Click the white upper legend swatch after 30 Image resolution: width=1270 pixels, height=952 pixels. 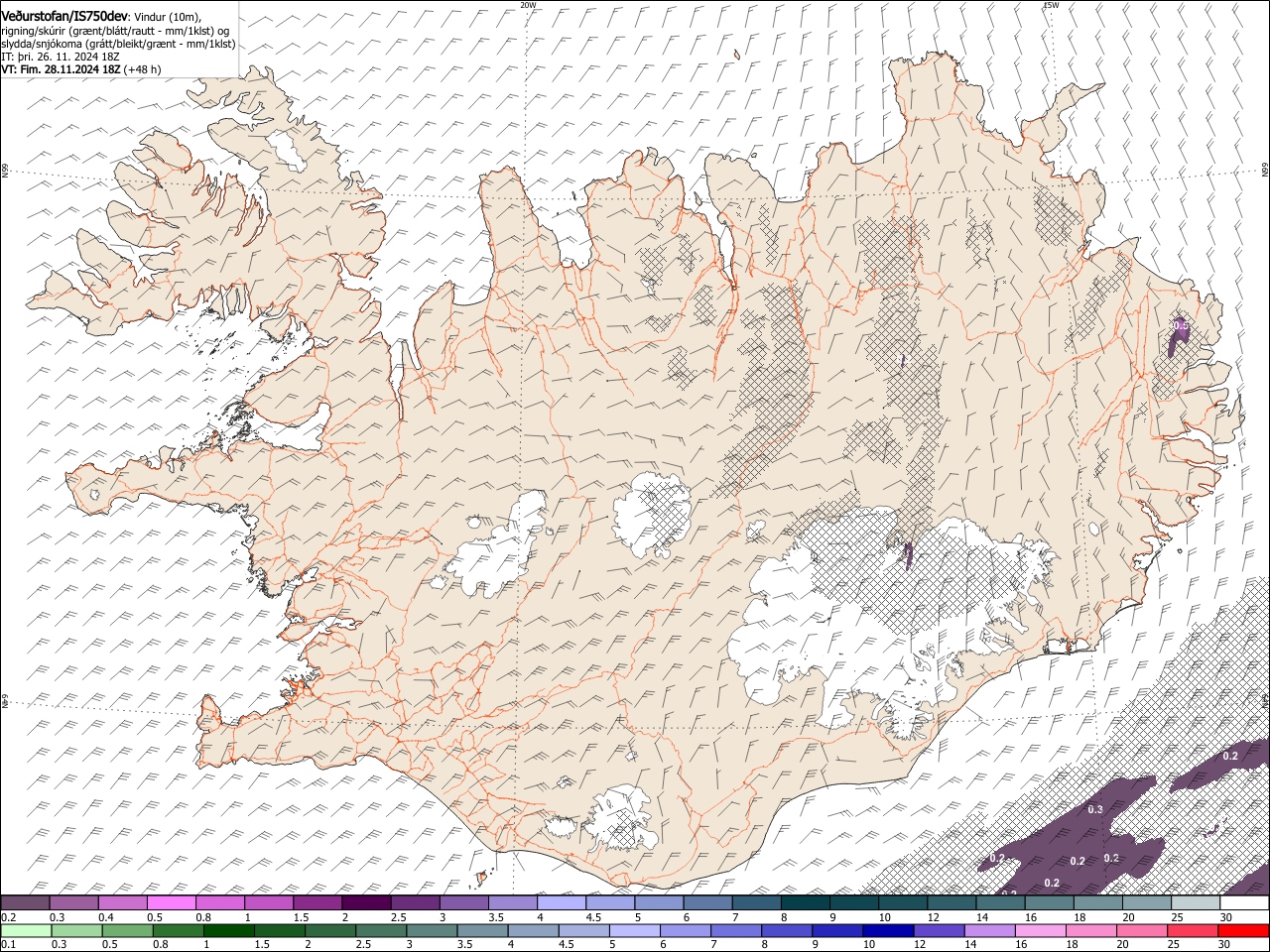tap(1244, 903)
